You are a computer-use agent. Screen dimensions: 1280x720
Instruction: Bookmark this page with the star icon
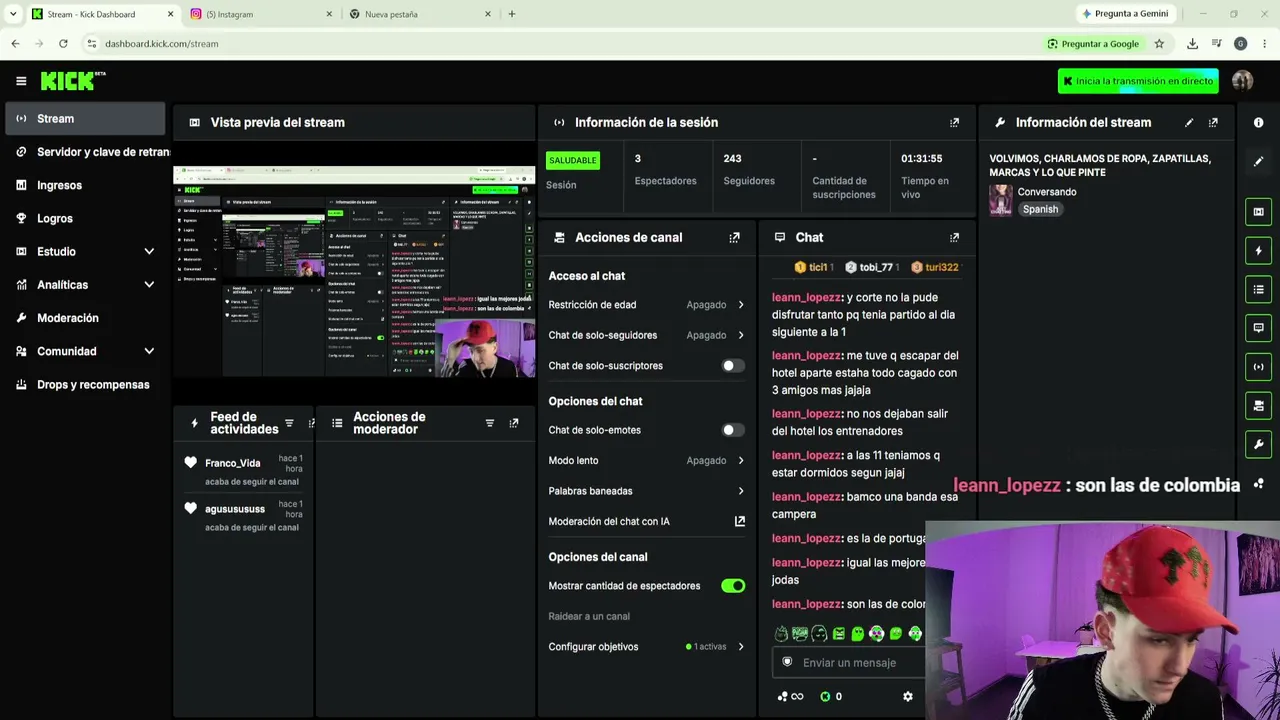pos(1159,44)
